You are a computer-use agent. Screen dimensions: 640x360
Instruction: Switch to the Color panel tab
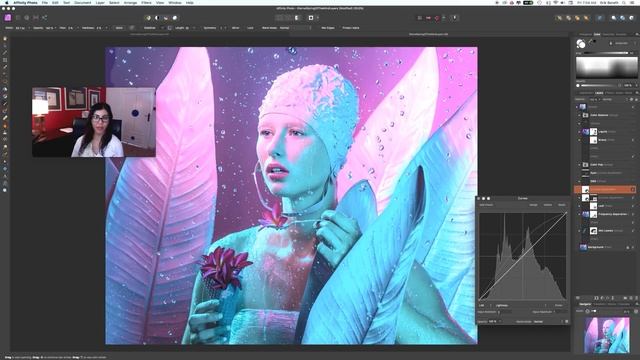tap(597, 35)
